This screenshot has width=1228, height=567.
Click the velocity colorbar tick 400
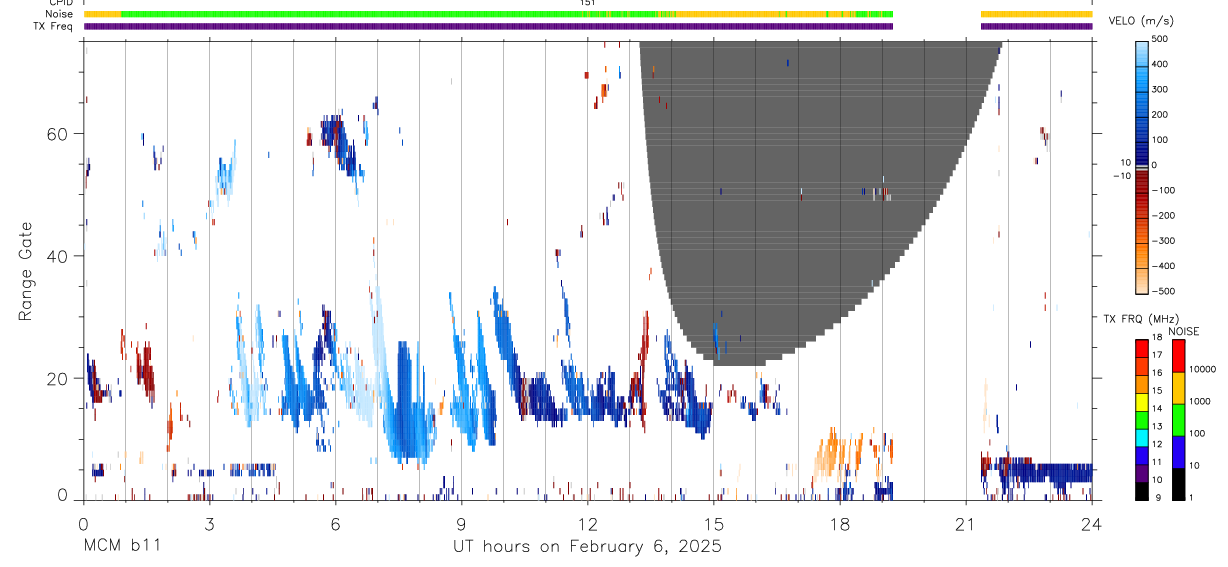tap(1160, 64)
